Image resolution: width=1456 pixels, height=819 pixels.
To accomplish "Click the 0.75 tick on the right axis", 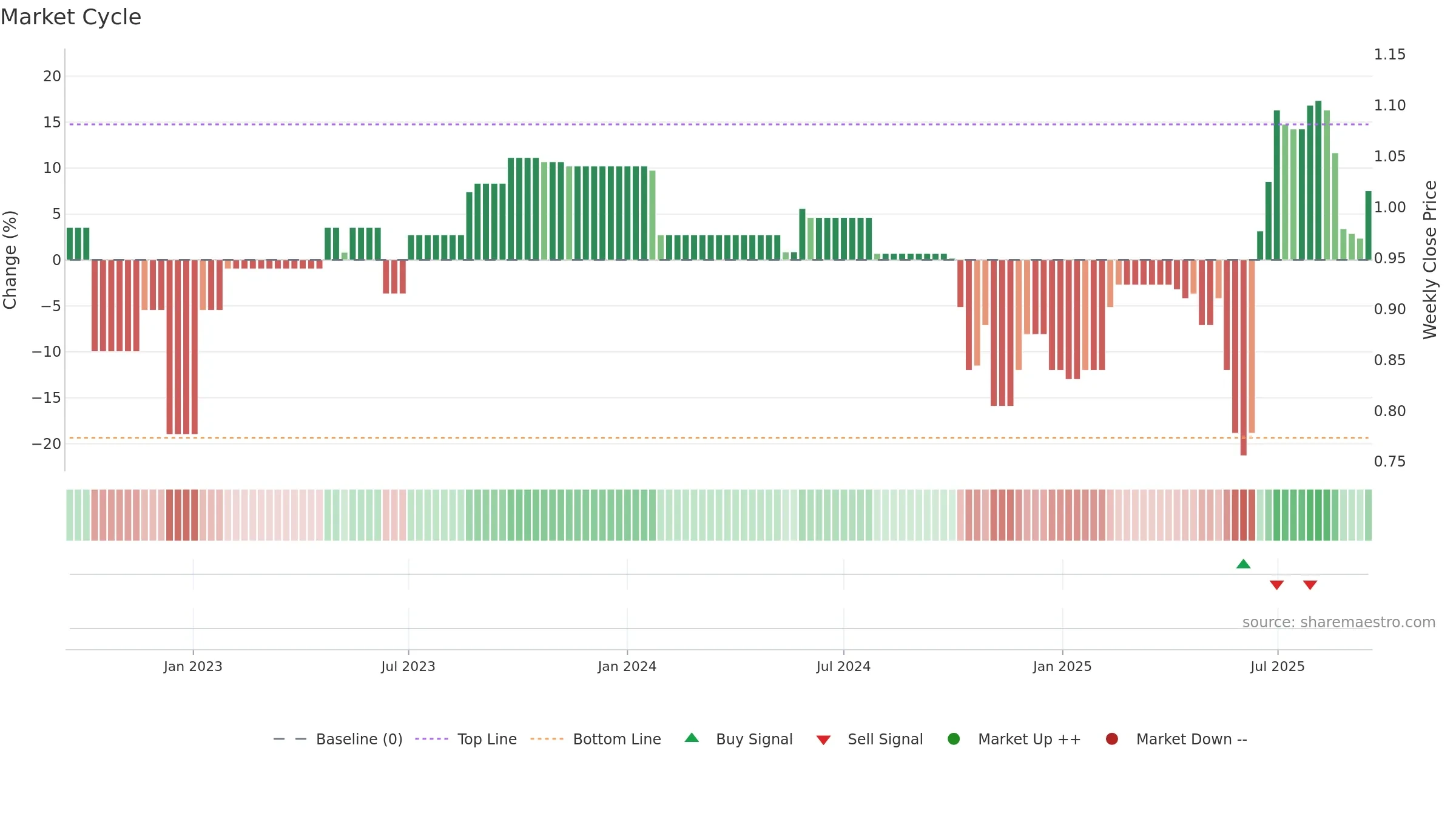I will (1390, 462).
